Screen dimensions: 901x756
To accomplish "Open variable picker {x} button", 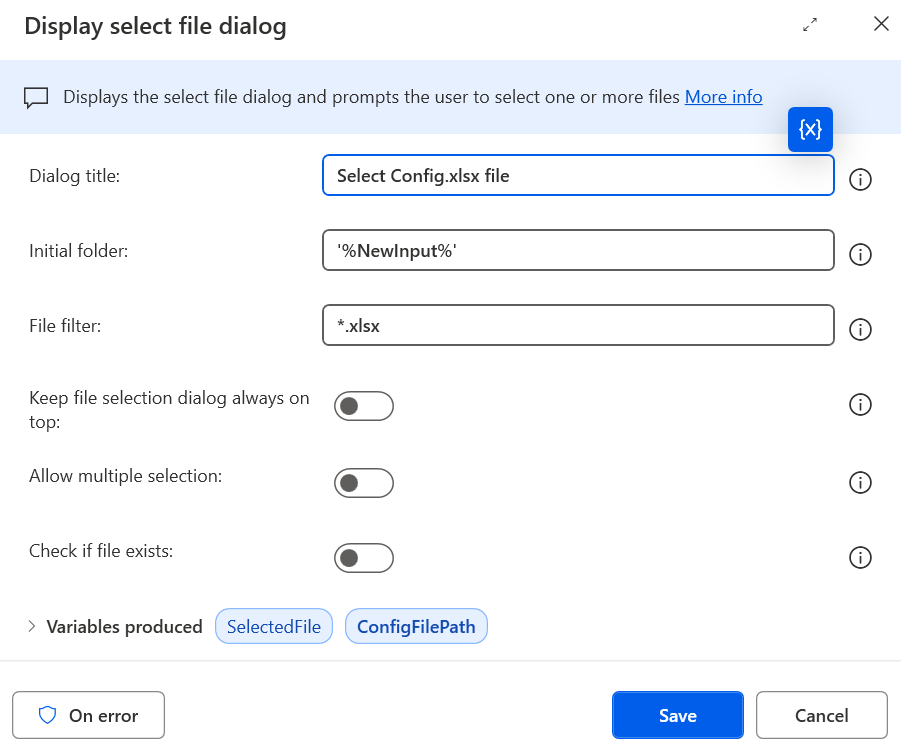I will point(810,129).
